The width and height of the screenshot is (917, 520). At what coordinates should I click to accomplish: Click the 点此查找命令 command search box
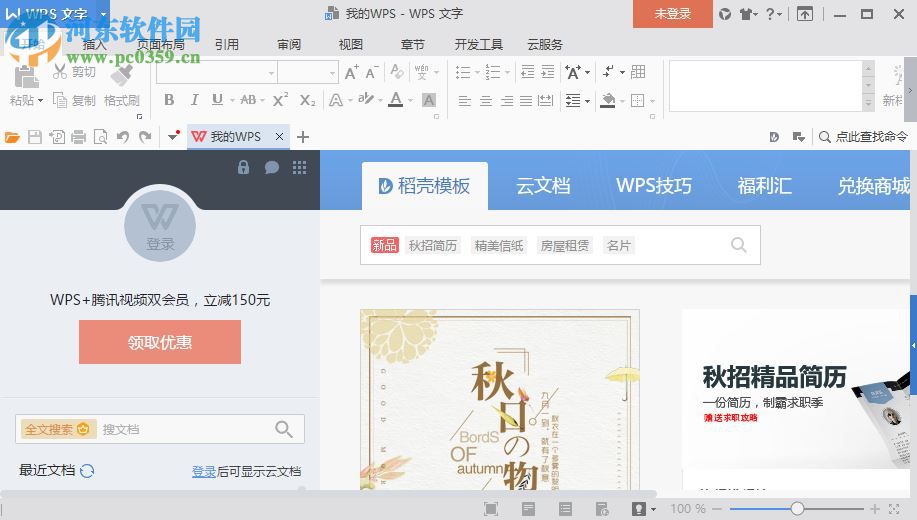[x=863, y=137]
